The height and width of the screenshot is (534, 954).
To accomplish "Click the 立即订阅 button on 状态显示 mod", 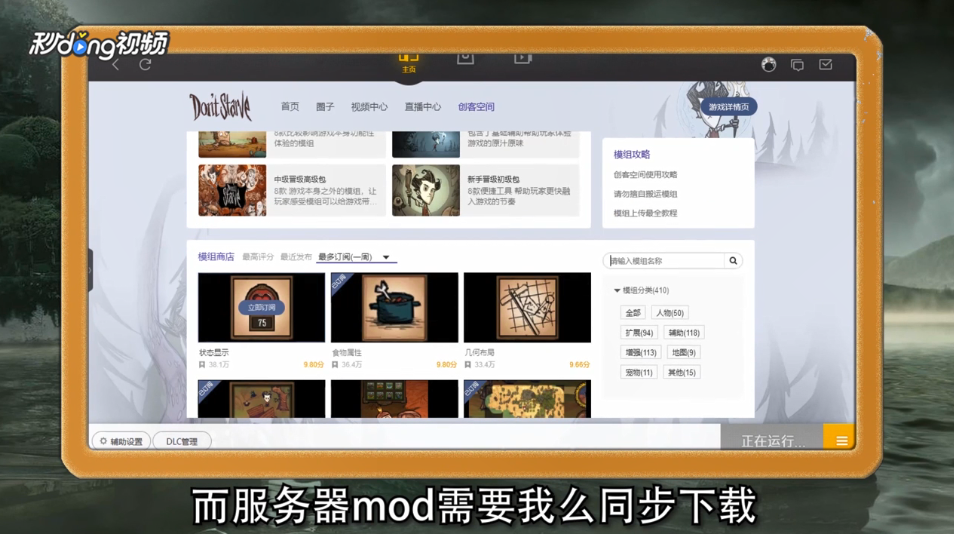I will point(262,308).
